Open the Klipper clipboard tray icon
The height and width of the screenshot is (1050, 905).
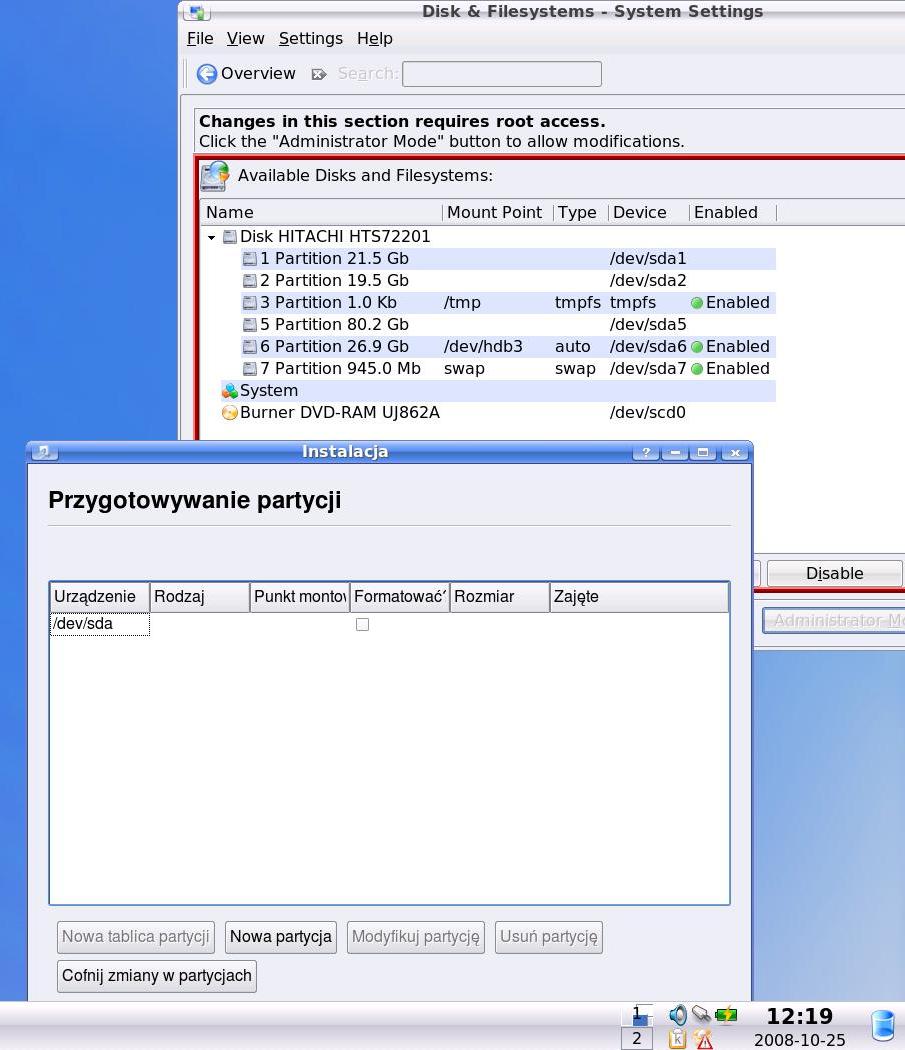tap(677, 1040)
